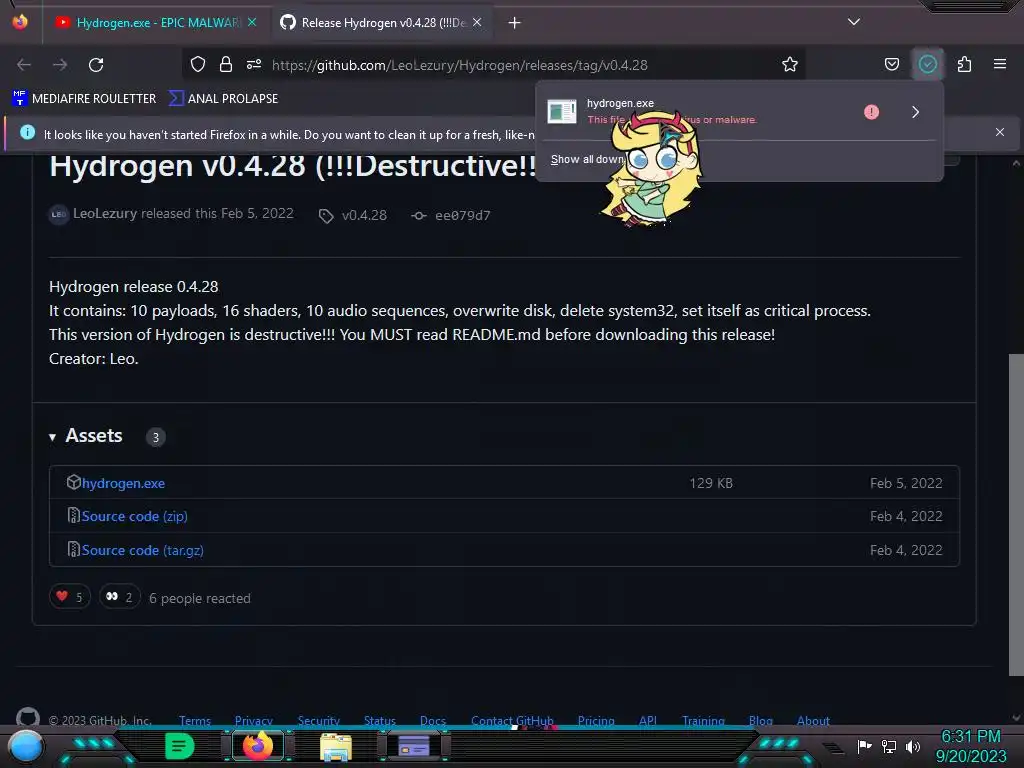Image resolution: width=1024 pixels, height=768 pixels.
Task: Toggle the Downloads panel toolbar button
Action: click(x=927, y=64)
